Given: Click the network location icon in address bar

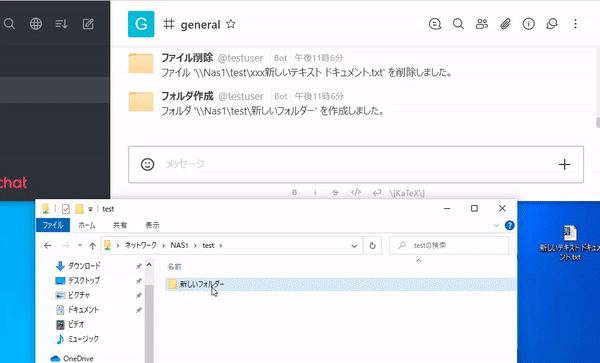Looking at the screenshot, I should (x=108, y=245).
